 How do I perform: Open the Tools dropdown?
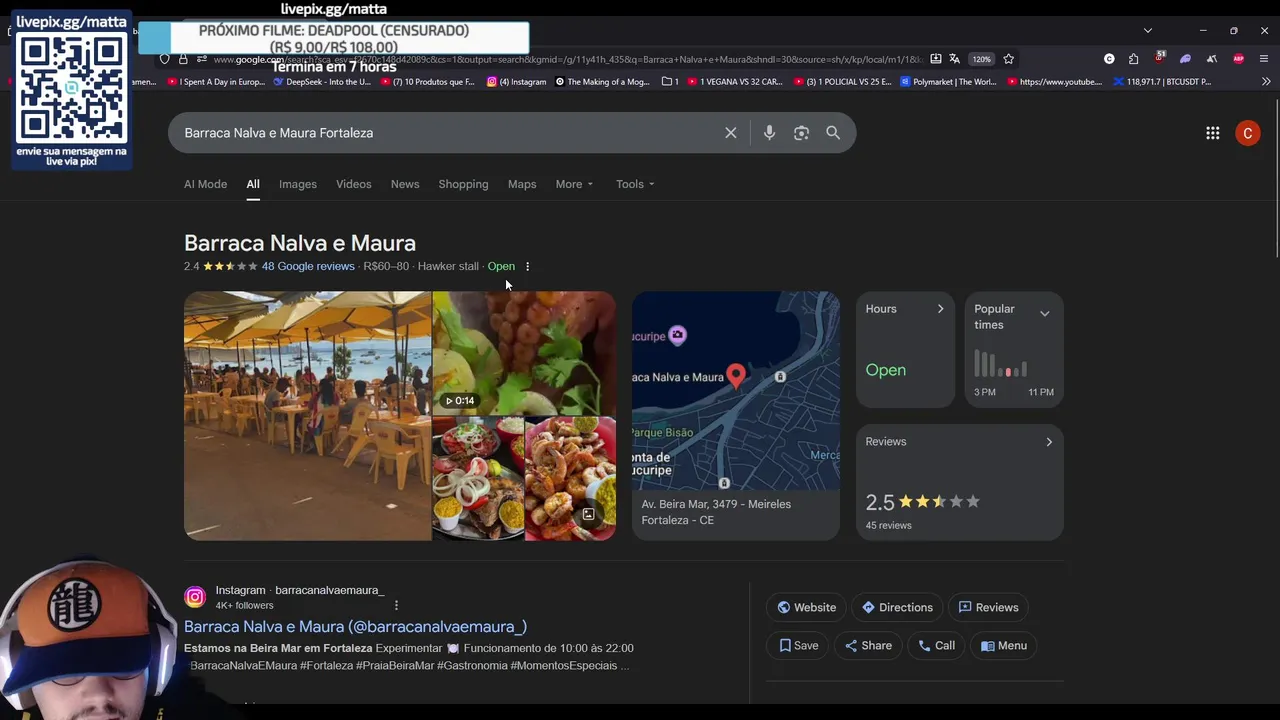point(635,184)
